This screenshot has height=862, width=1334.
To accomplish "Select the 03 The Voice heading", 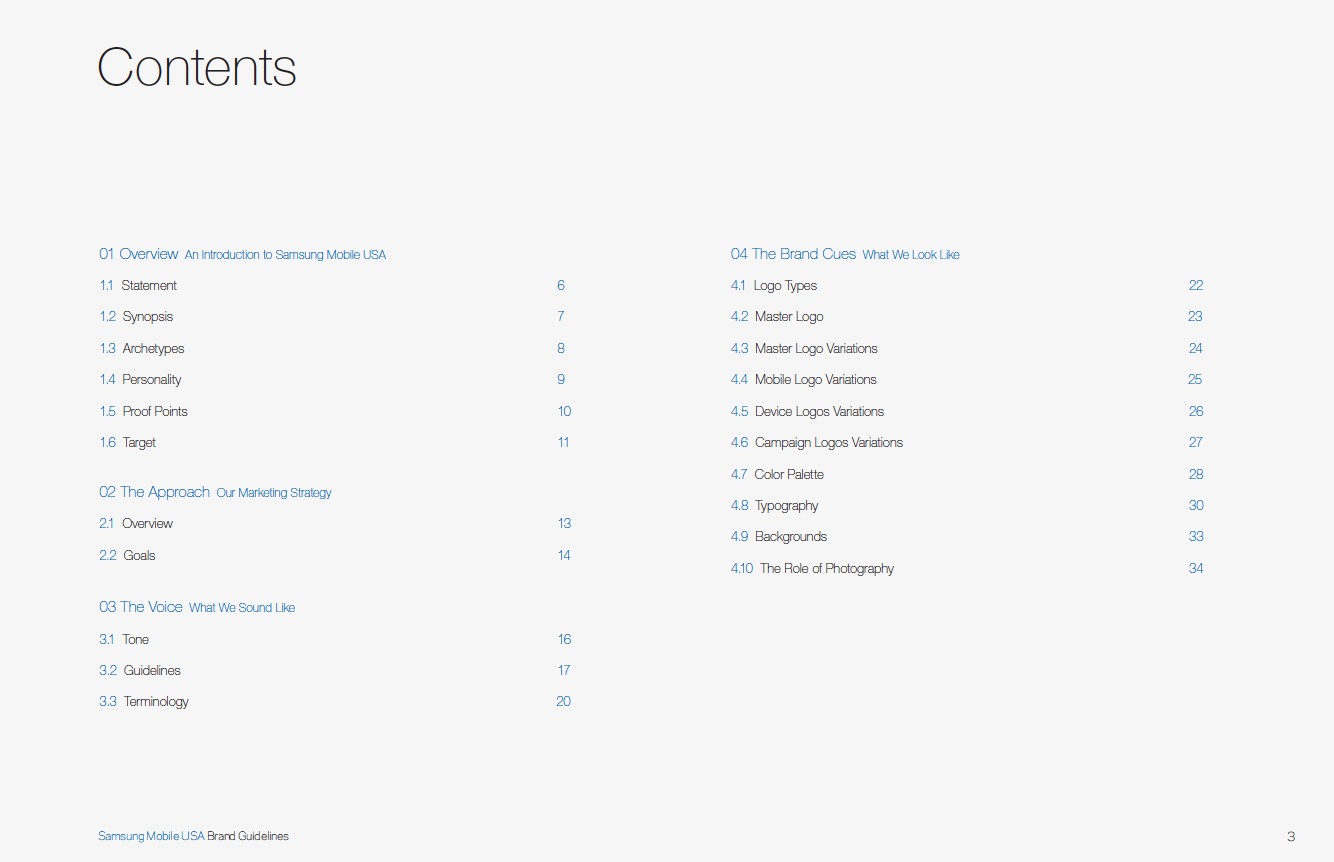I will 141,607.
